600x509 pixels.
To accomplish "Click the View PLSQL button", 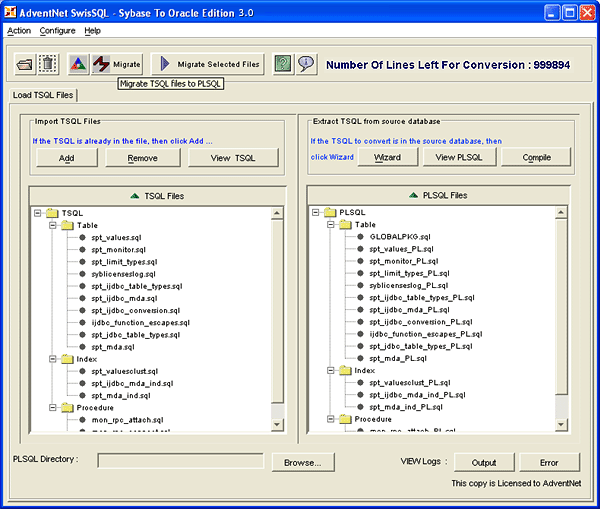I will (459, 157).
